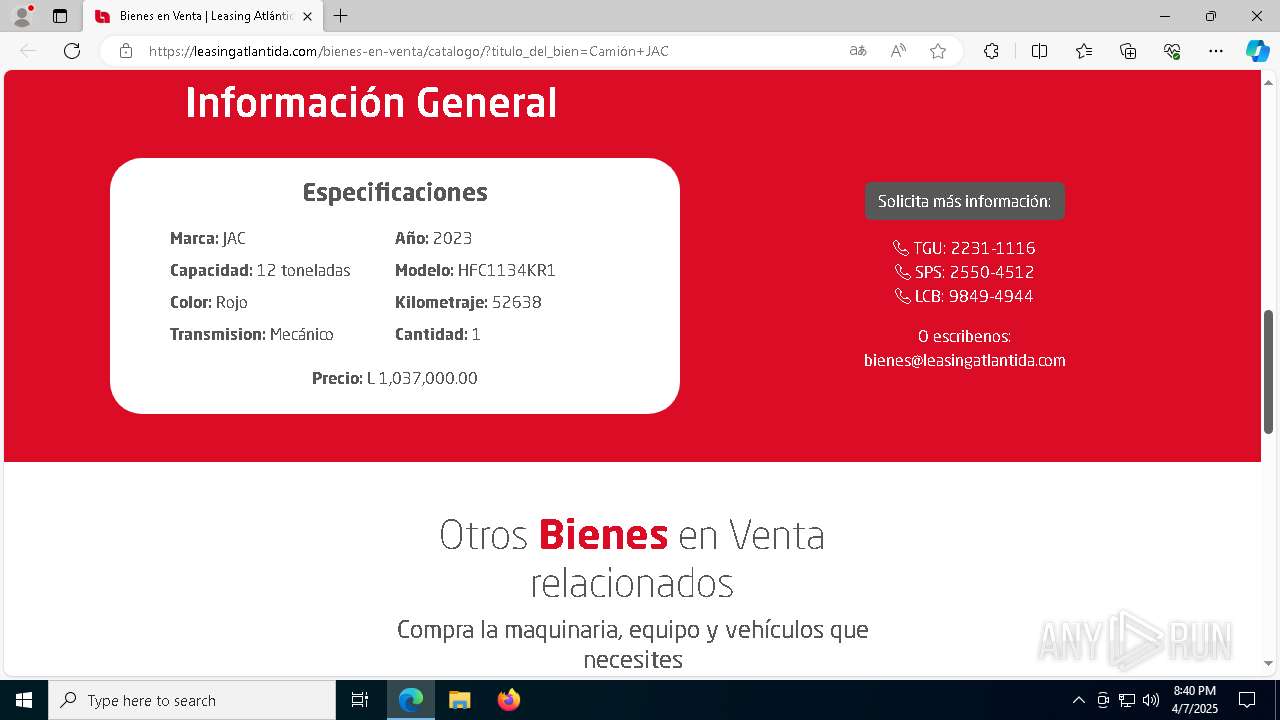
Task: Open the tab actions menu icon
Action: coord(60,16)
